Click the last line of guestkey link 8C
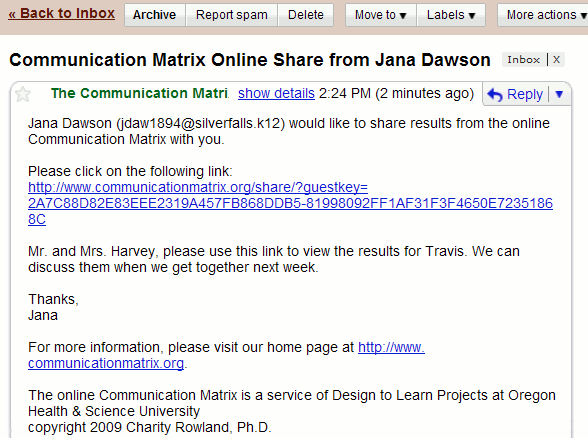 (37, 219)
